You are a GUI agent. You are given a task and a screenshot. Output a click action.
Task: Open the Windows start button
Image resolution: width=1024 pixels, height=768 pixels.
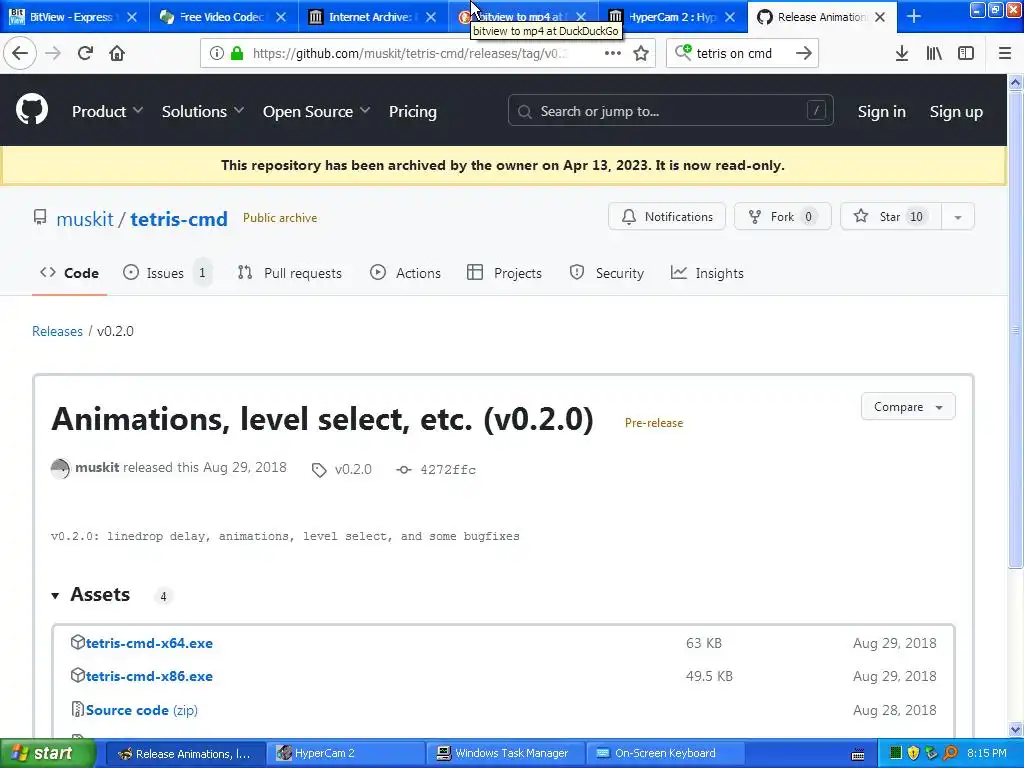(48, 754)
